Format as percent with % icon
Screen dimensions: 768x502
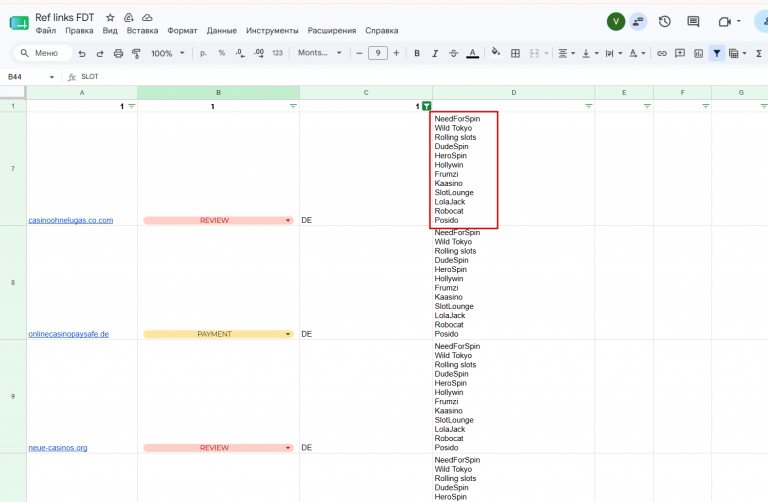tap(221, 53)
